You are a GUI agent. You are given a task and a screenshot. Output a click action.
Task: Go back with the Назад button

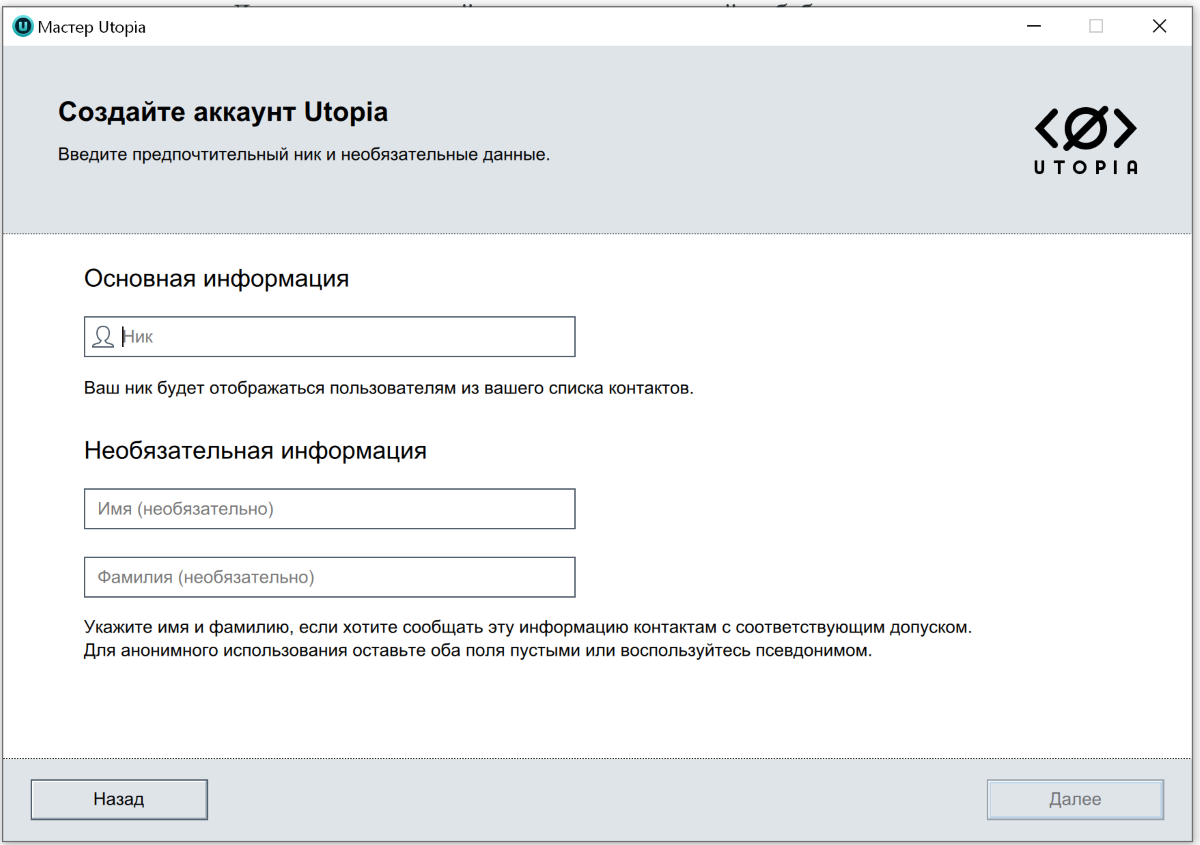coord(119,799)
